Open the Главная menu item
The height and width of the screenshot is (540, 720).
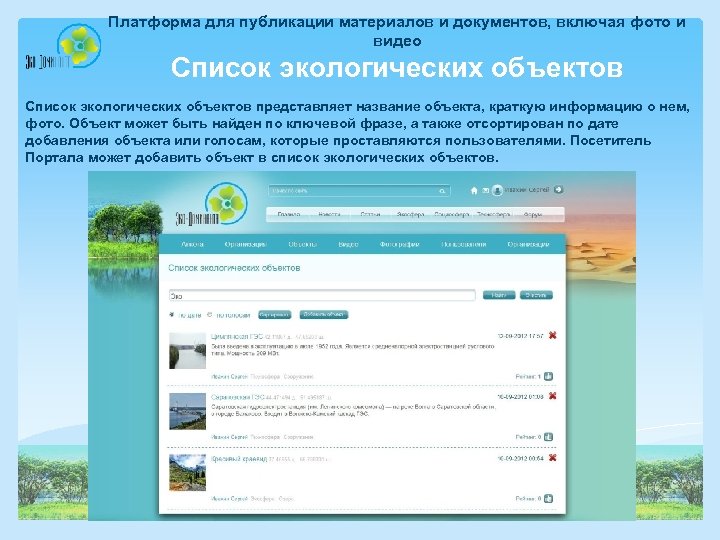click(x=289, y=214)
